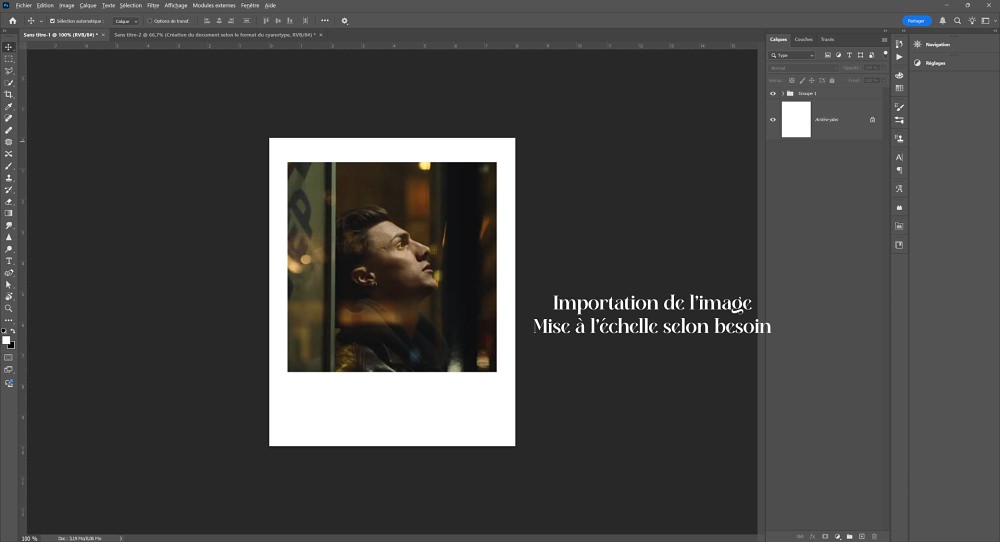The width and height of the screenshot is (1000, 542).
Task: Select the Spot Healing Brush tool
Action: (9, 118)
